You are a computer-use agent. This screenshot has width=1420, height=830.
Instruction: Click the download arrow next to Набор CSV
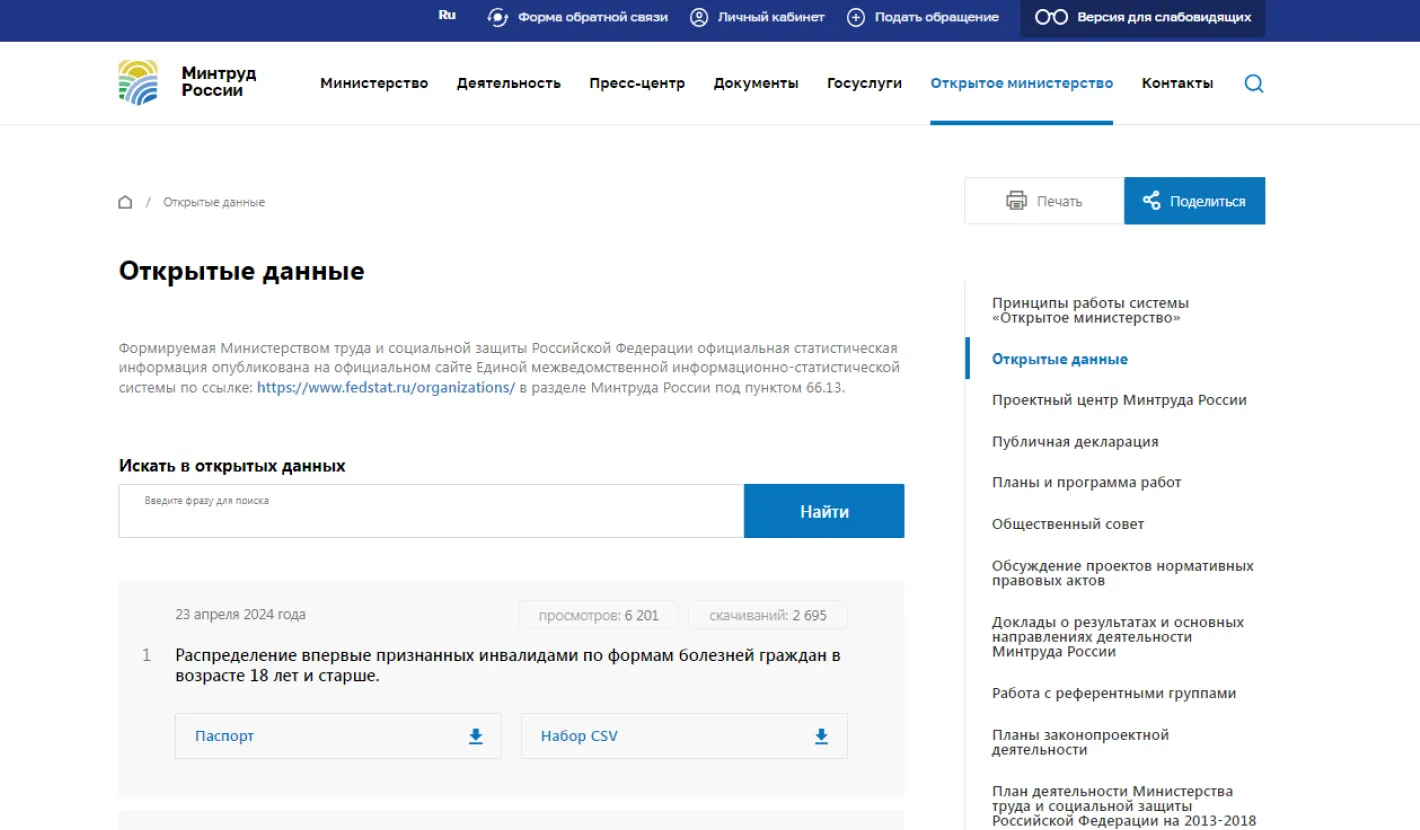(821, 736)
